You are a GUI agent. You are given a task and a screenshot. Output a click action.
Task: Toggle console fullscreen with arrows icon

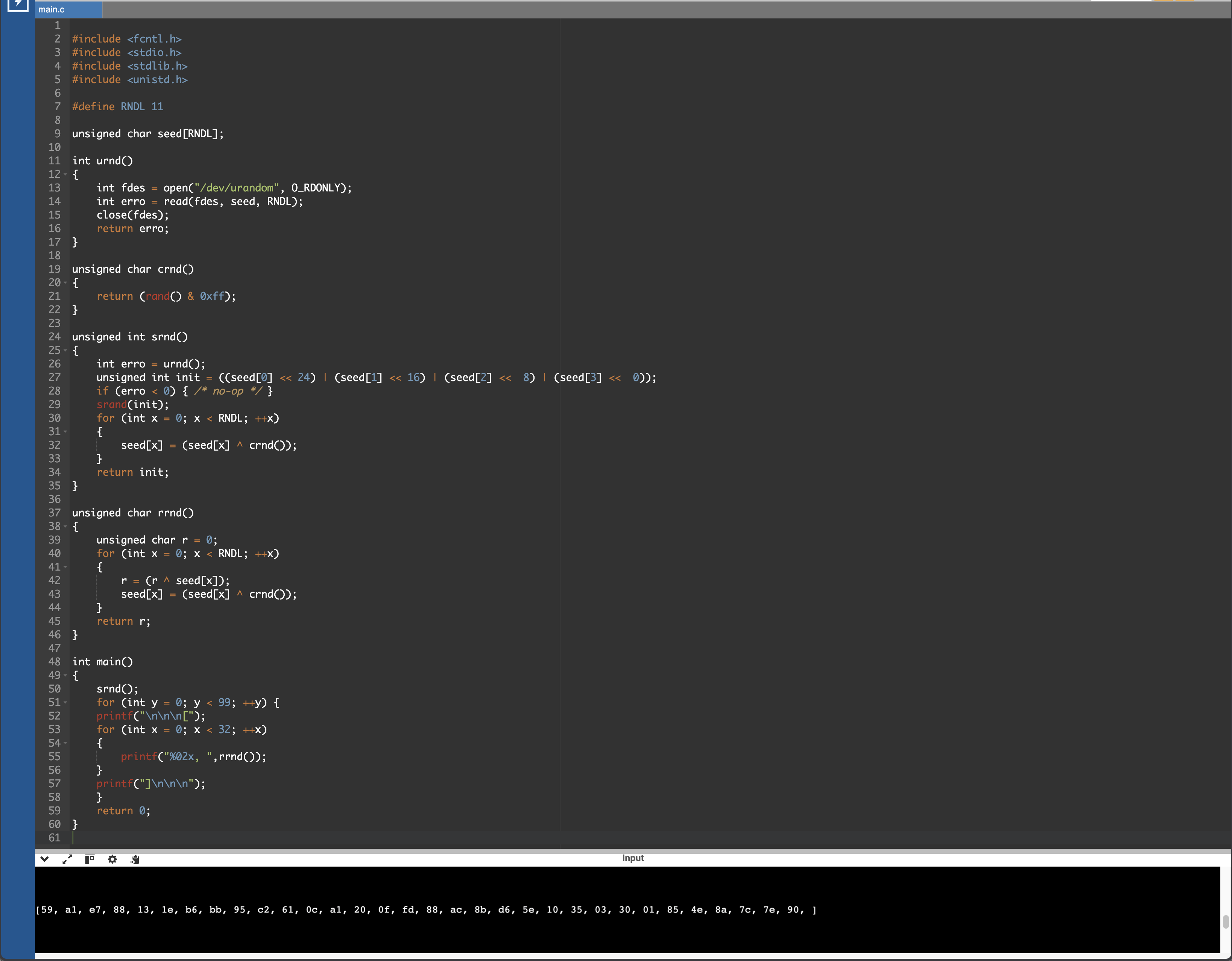[67, 859]
